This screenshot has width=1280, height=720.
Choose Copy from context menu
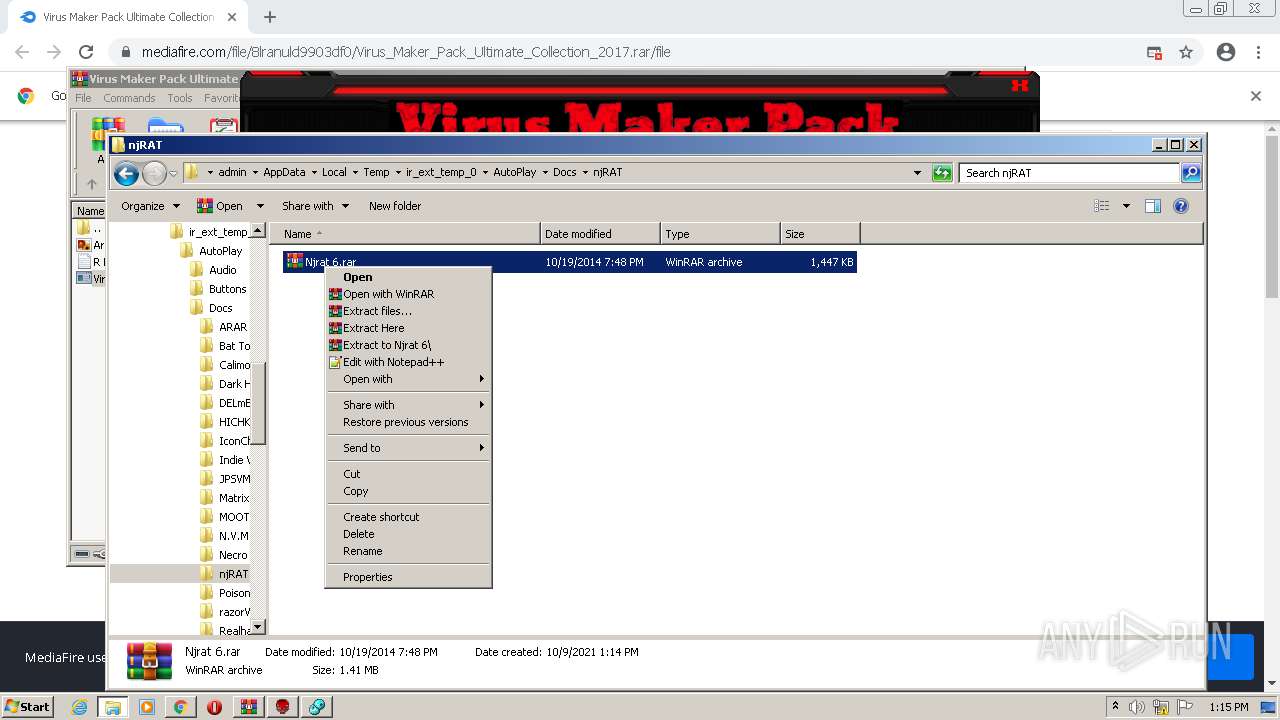409,491
